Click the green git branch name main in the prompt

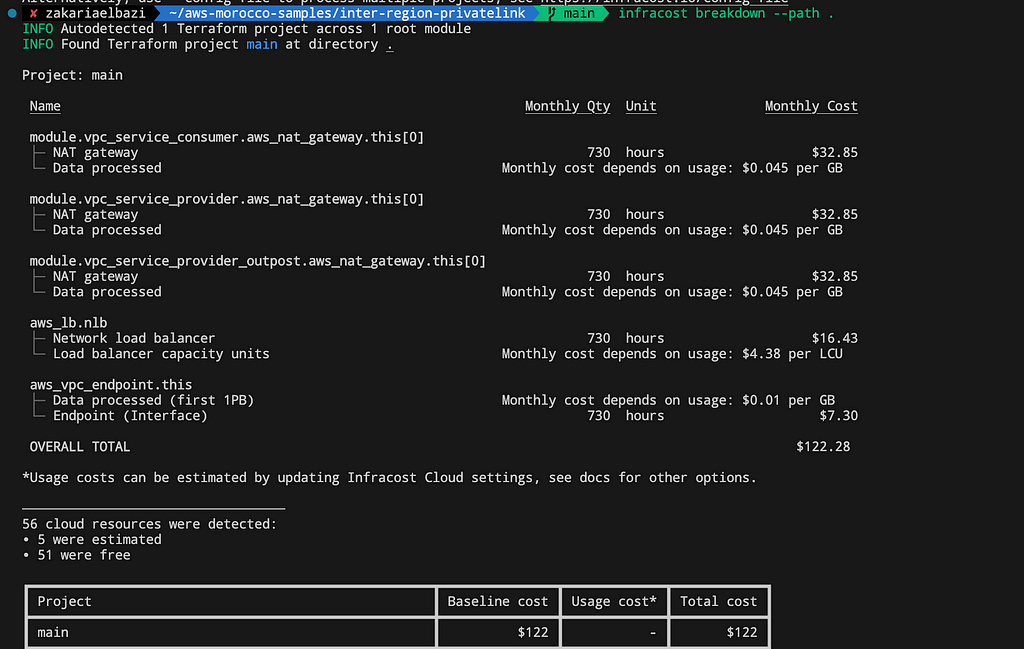[579, 13]
